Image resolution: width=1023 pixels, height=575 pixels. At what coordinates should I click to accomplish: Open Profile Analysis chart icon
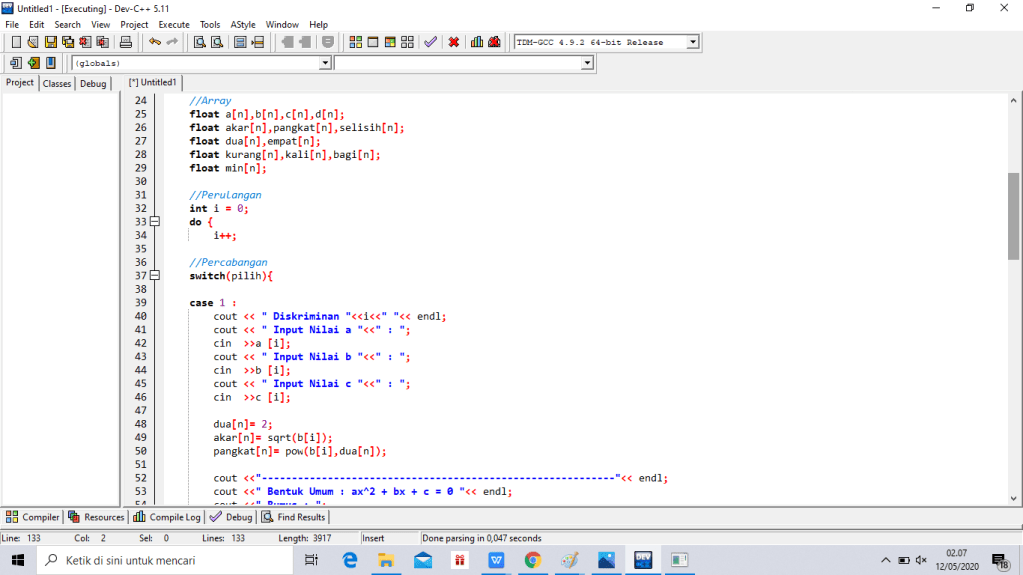pos(477,42)
